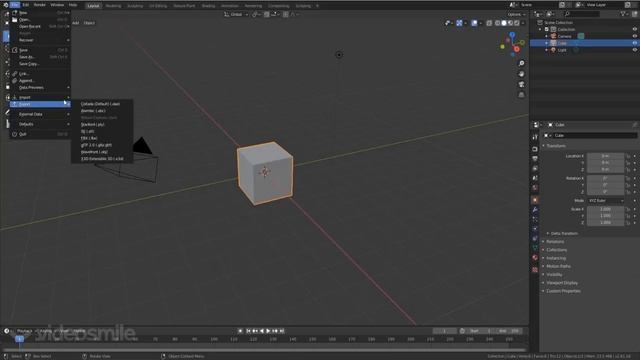Switch perspective/orthographic grid icon in viewport

click(x=521, y=95)
